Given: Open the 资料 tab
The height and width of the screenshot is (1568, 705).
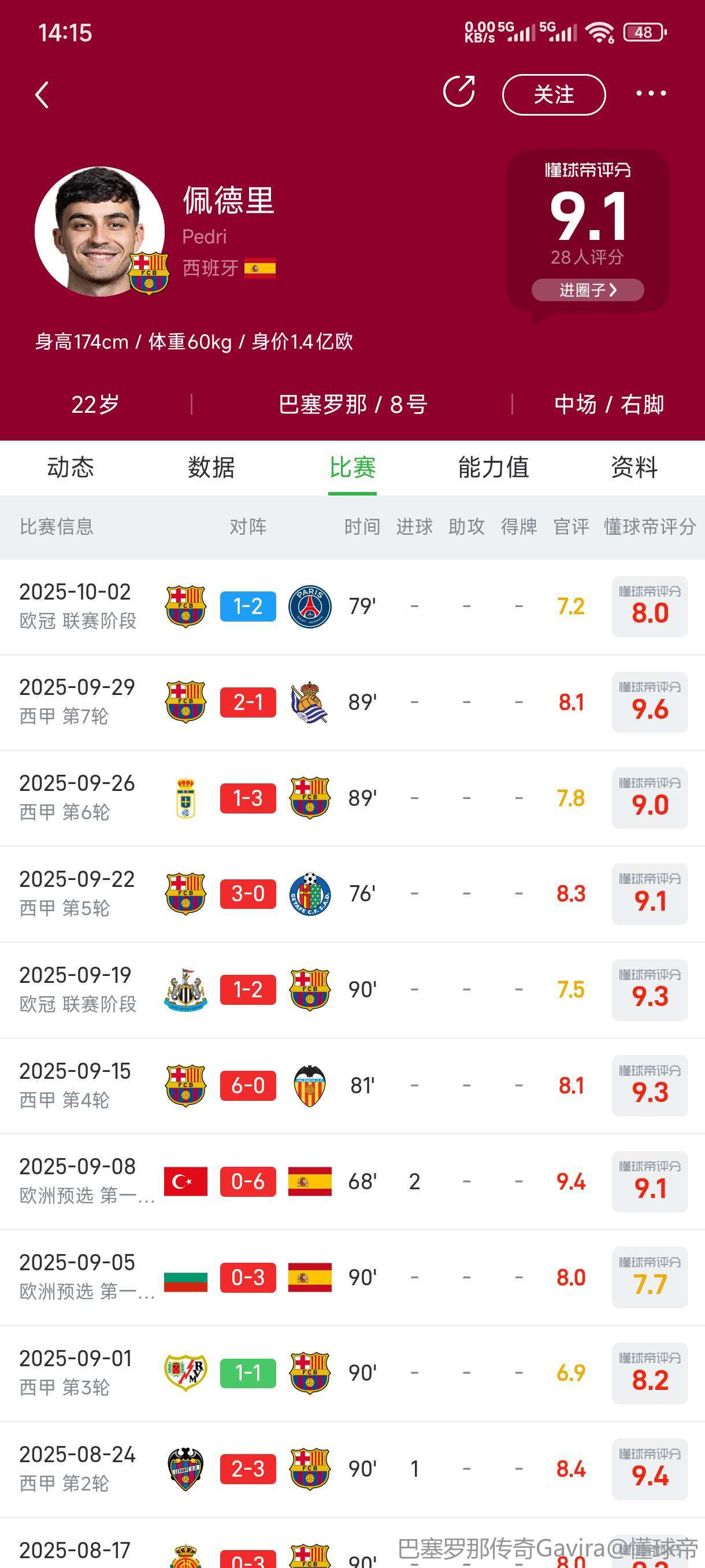Looking at the screenshot, I should (x=634, y=468).
